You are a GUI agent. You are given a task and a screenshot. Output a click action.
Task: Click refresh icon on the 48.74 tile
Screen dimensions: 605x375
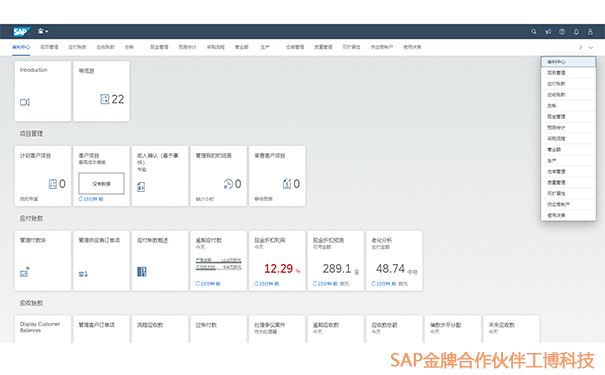(373, 284)
